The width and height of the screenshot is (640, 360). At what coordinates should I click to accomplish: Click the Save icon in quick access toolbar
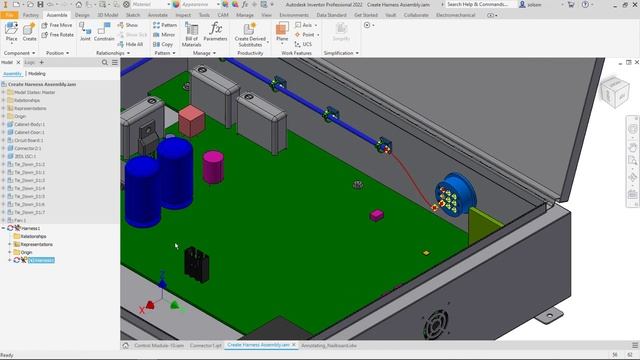(x=40, y=4)
